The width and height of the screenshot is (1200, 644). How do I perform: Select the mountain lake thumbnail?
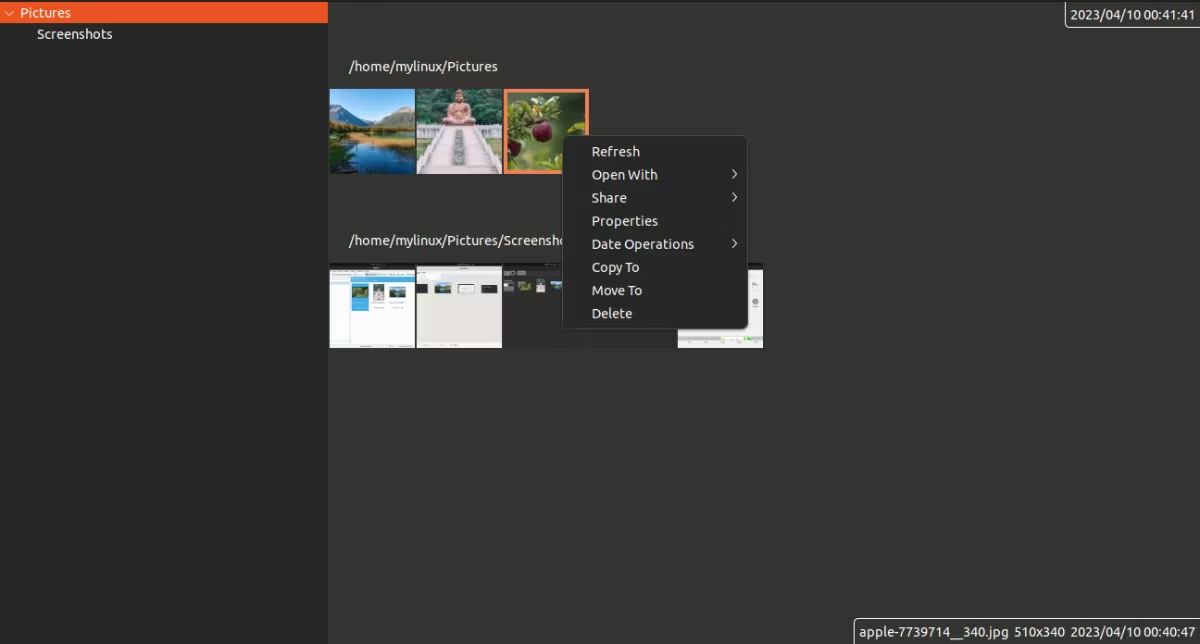pyautogui.click(x=372, y=131)
